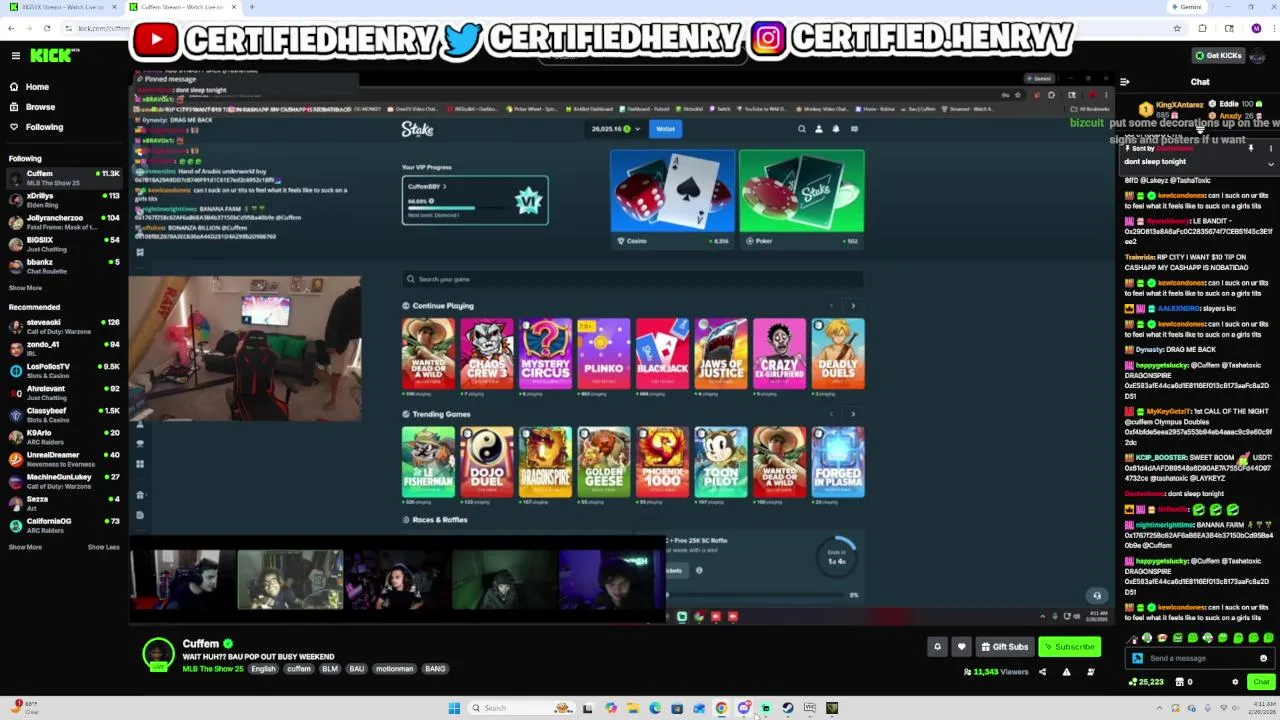Screen dimensions: 1280x720
Task: Toggle the notification bell for Cuffem
Action: pos(937,647)
